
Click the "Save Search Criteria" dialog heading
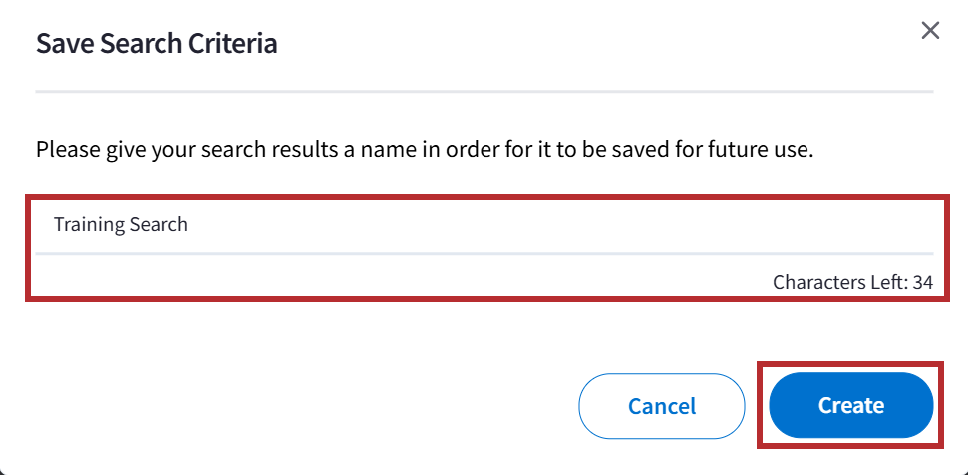click(x=157, y=44)
